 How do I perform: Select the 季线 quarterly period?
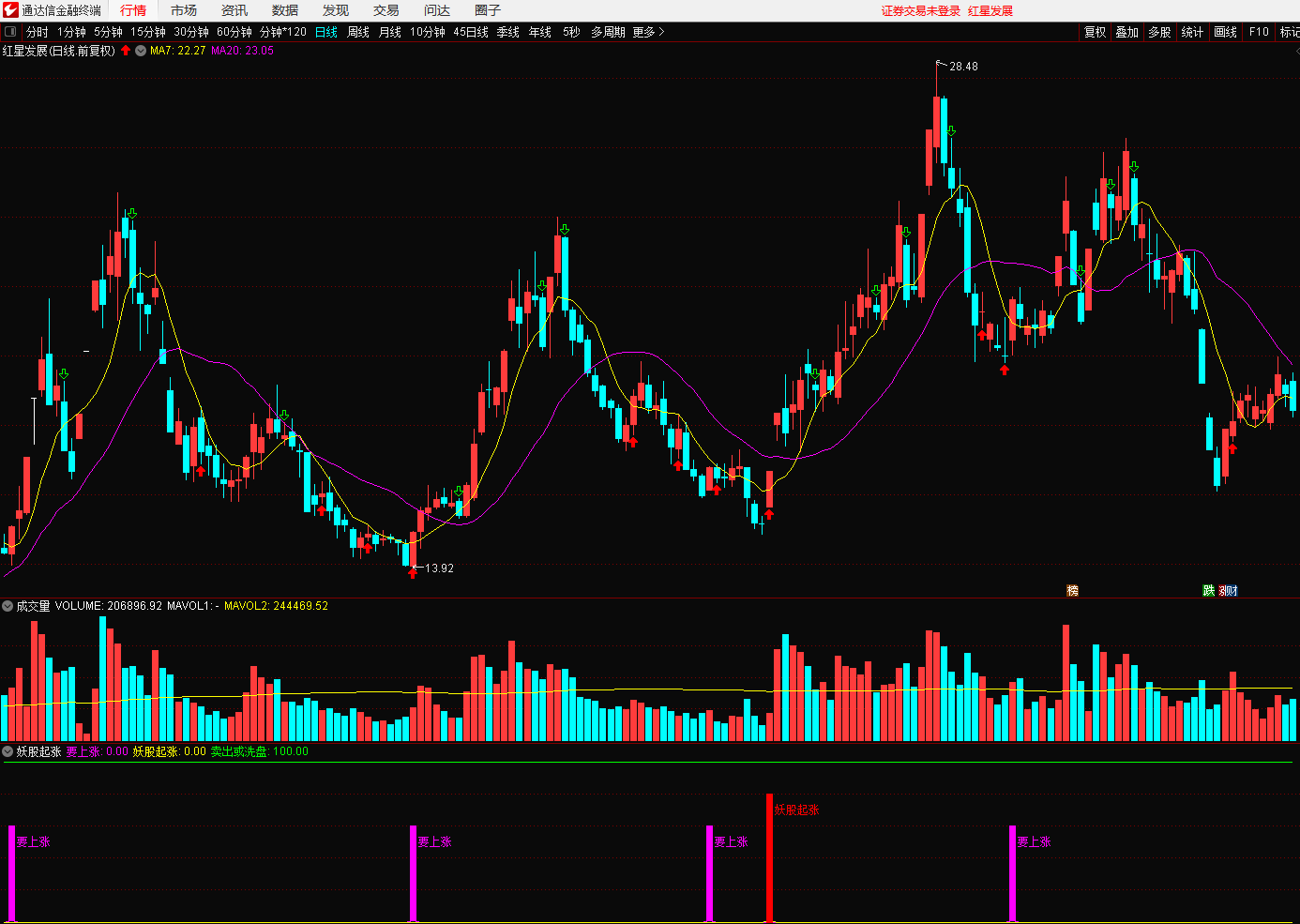coord(508,32)
